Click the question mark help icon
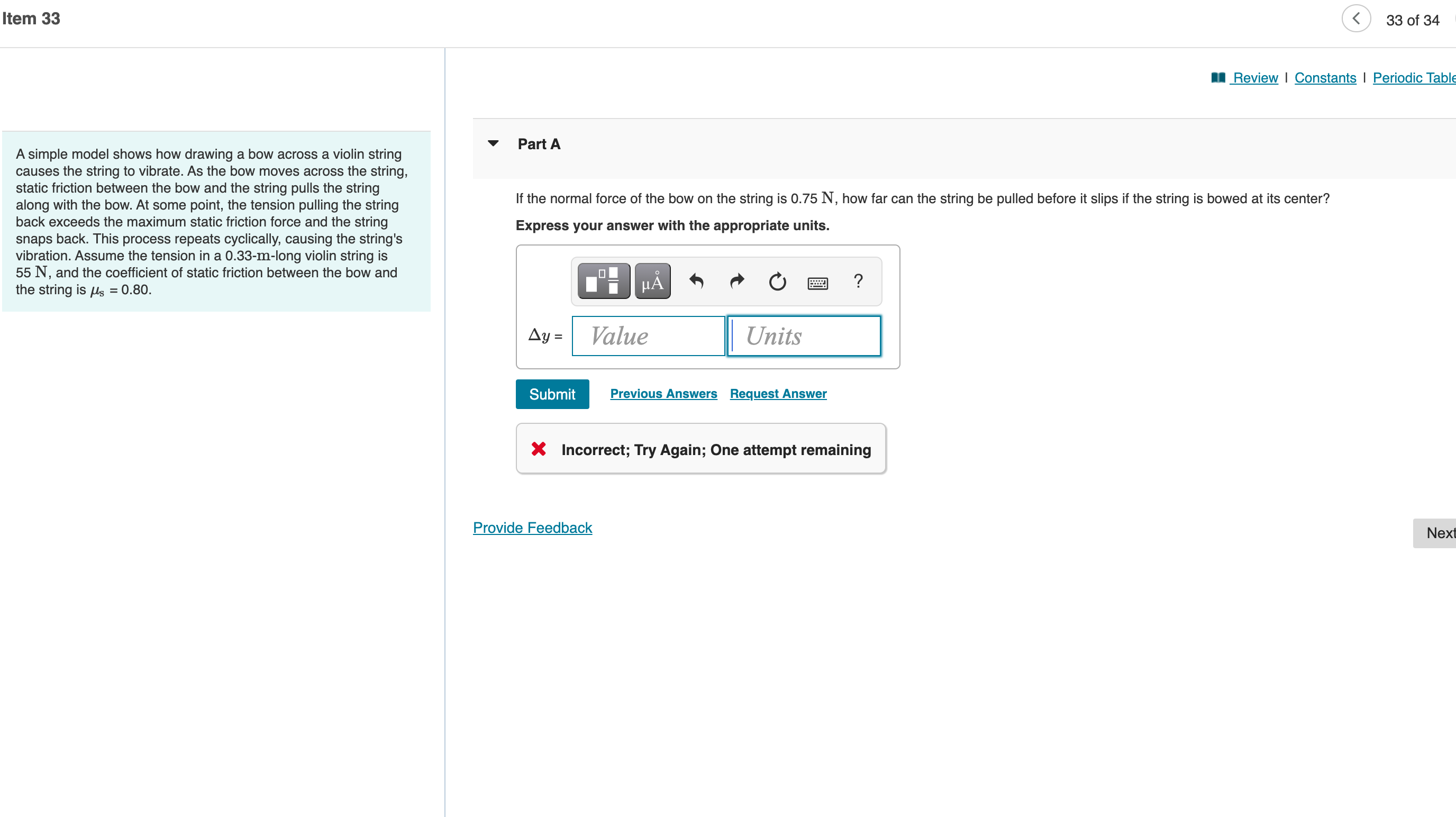Viewport: 1456px width, 817px height. tap(858, 281)
